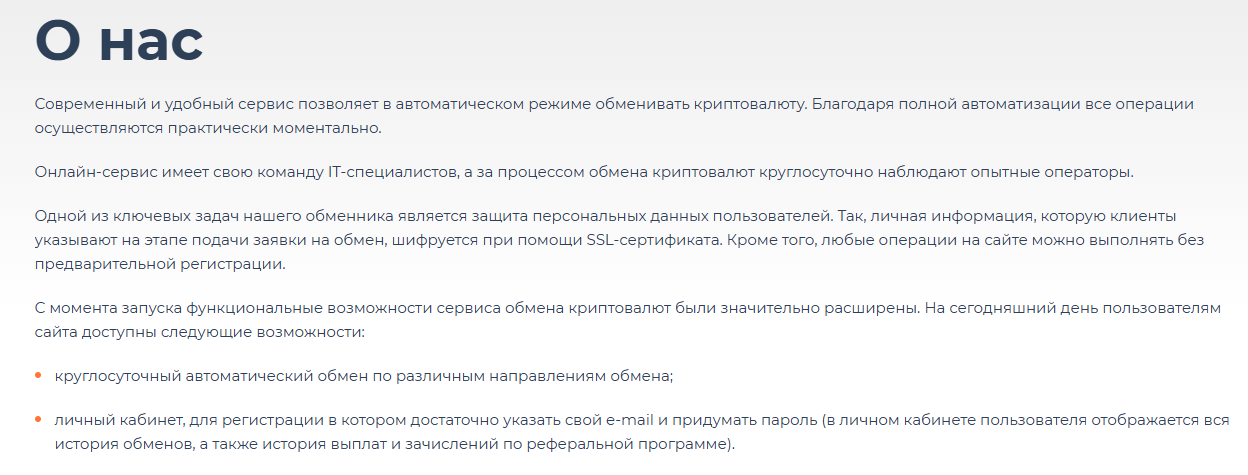Screen dimensions: 1248x475
Task: Click the text 'предварительной регистрации'
Action: (159, 264)
